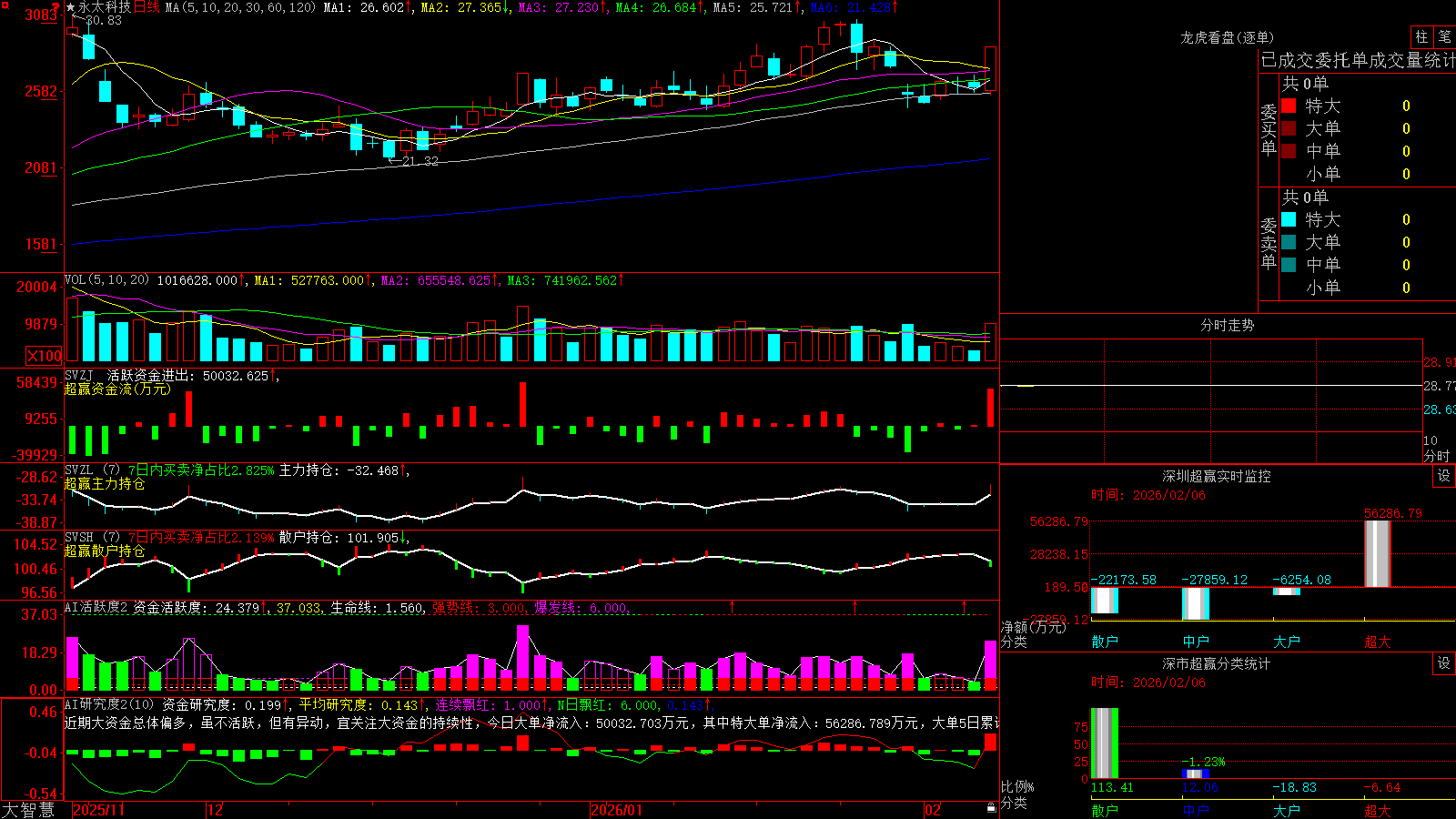Click the red 特大 buy-order color swatch
Viewport: 1456px width, 819px height.
pos(1289,106)
